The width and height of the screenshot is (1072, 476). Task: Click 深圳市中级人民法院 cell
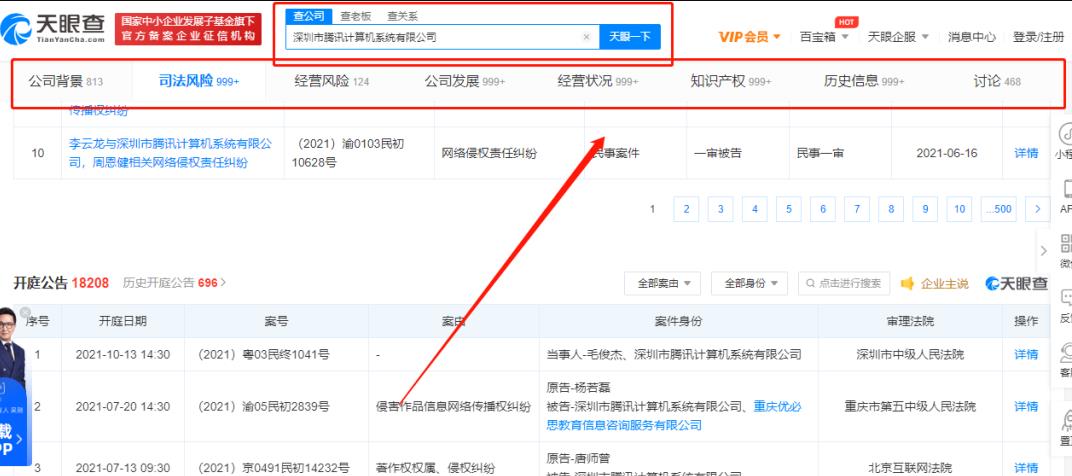912,354
